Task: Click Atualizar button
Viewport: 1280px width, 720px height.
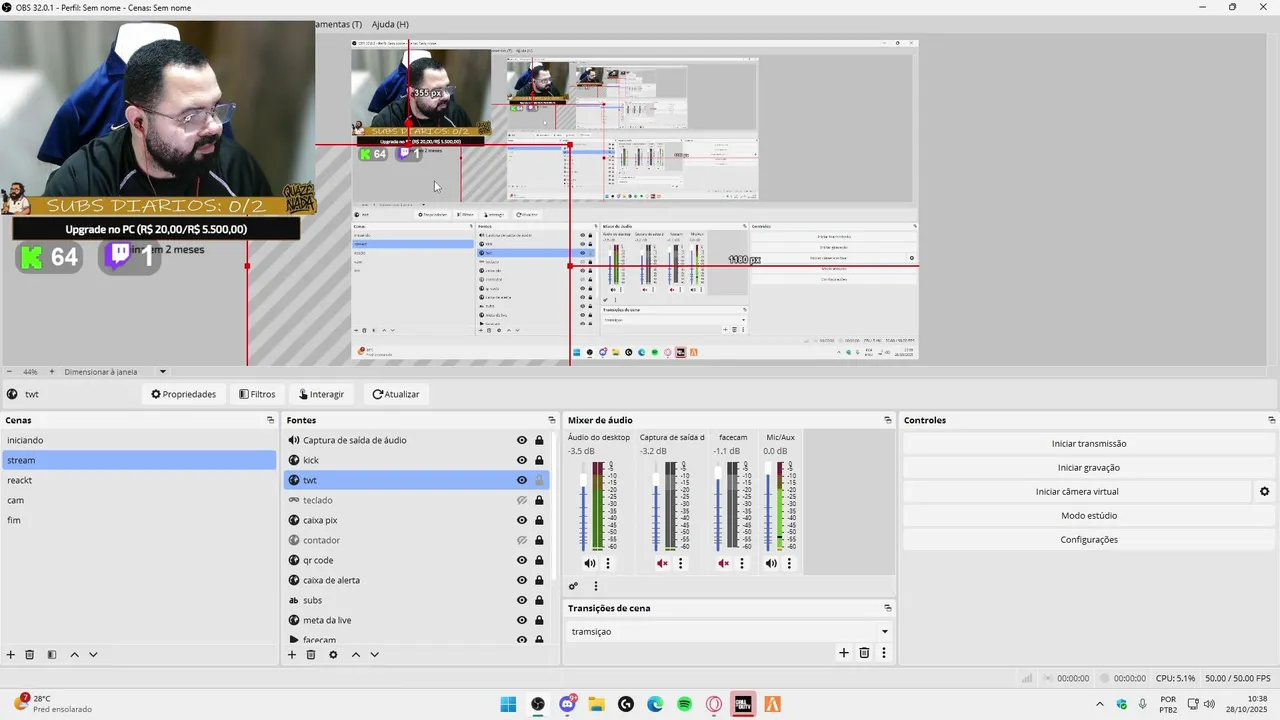Action: coord(396,394)
